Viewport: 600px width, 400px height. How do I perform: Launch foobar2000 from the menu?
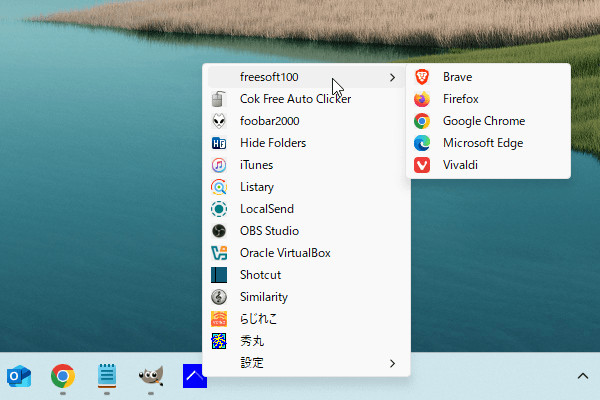point(306,121)
